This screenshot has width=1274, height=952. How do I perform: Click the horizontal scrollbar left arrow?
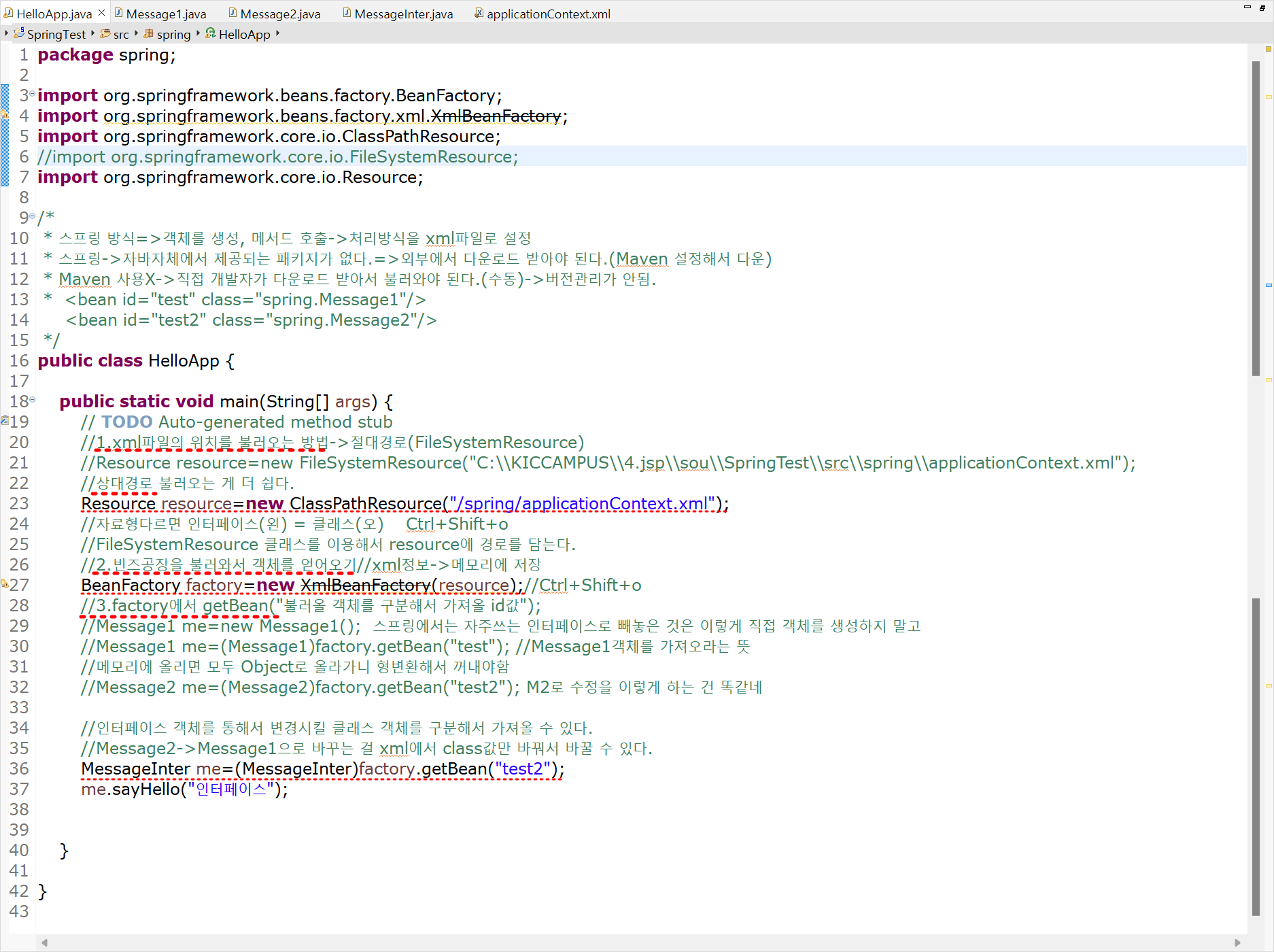(44, 942)
